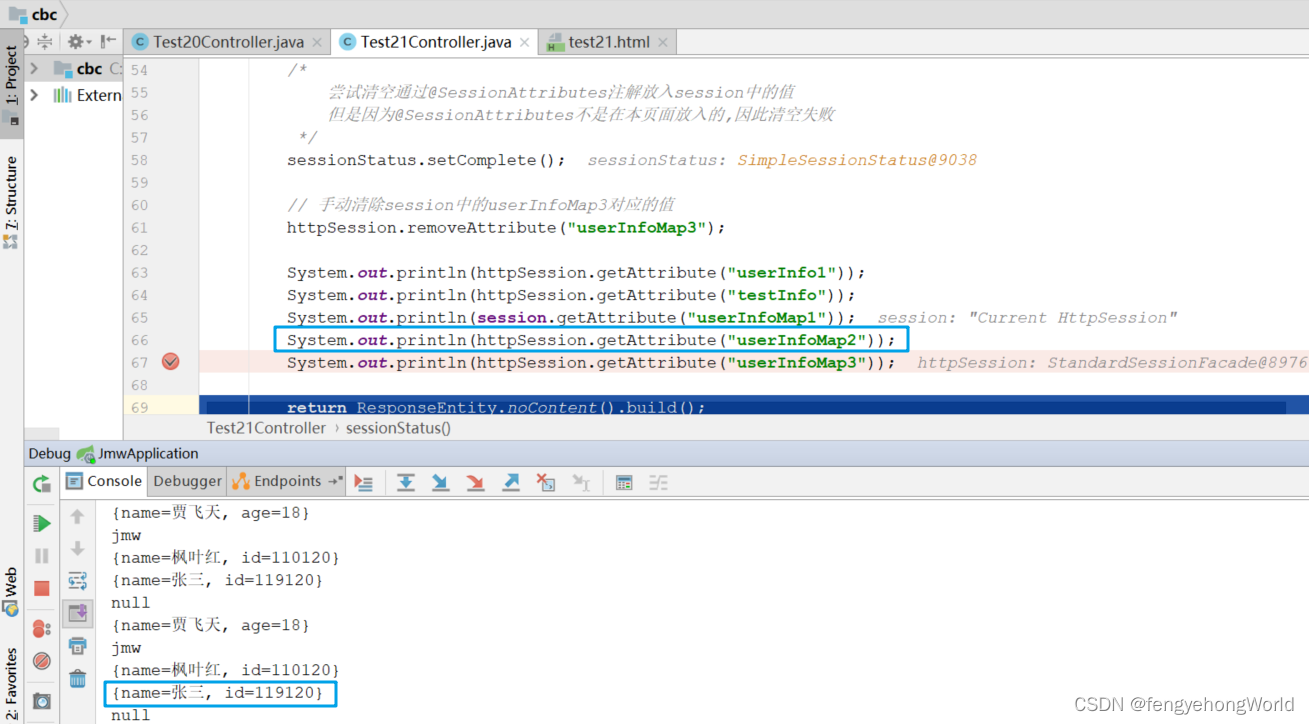1309x724 pixels.
Task: Toggle breakpoint on line 67
Action: [x=170, y=362]
